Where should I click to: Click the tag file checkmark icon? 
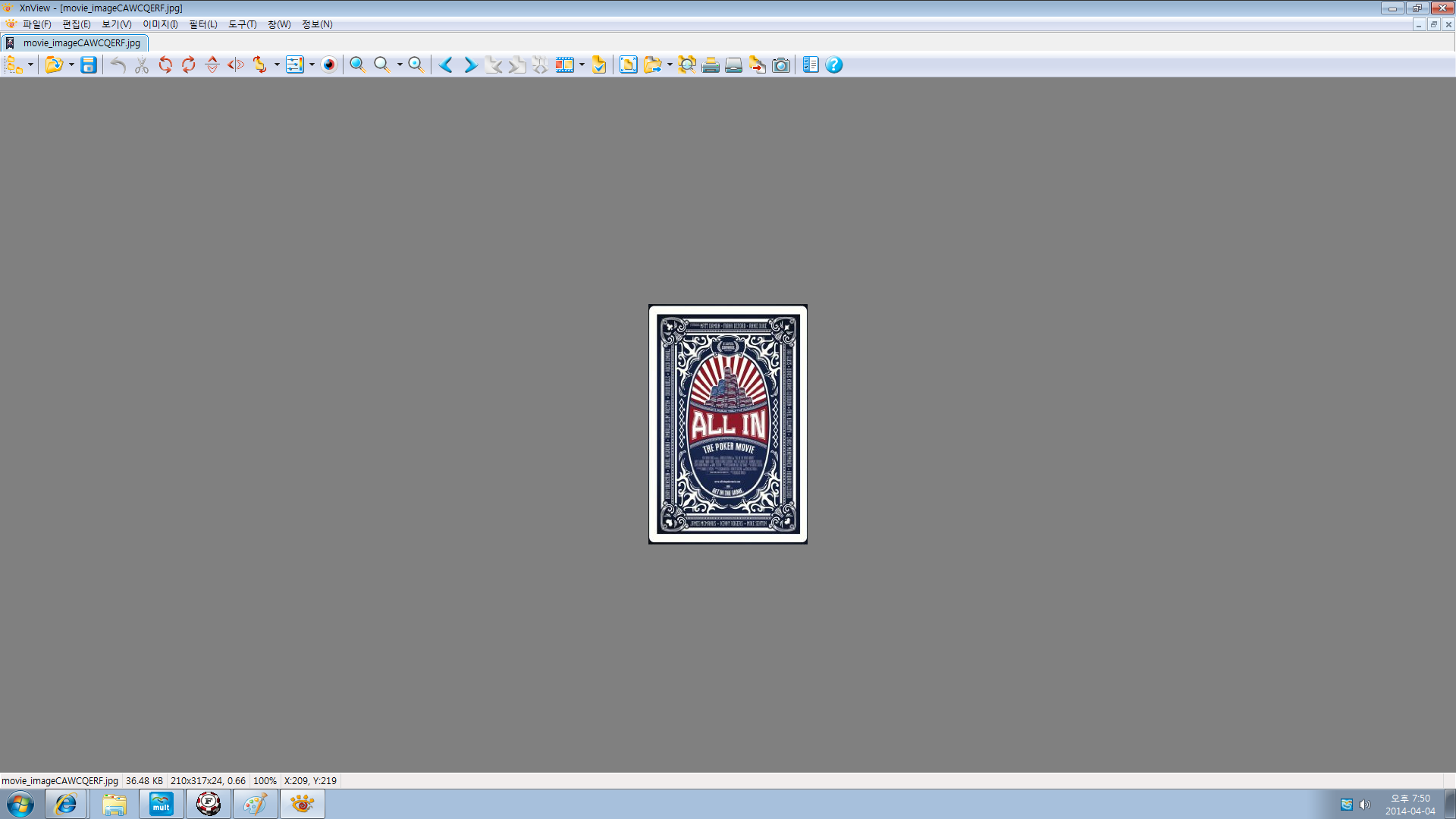(599, 65)
